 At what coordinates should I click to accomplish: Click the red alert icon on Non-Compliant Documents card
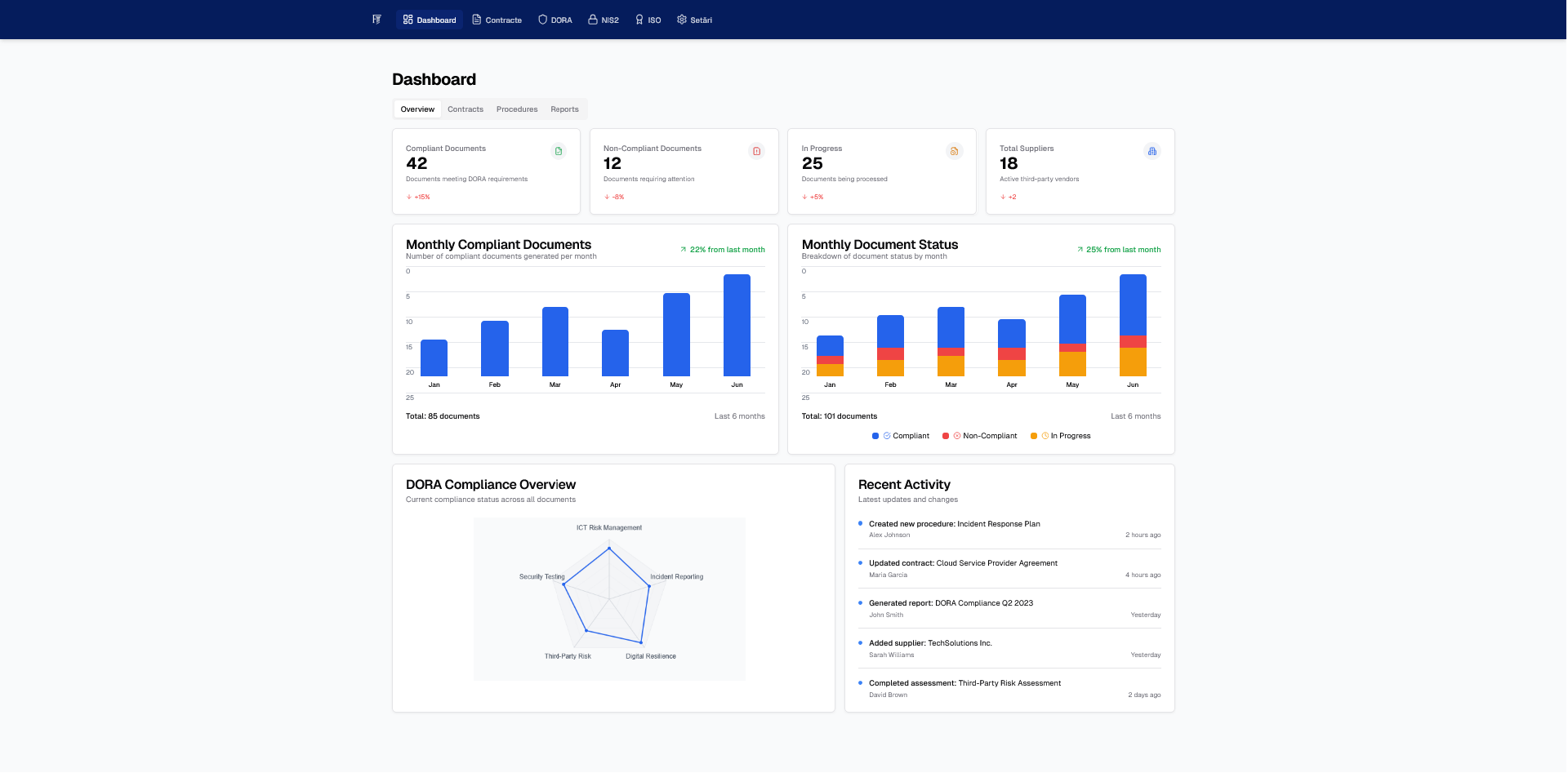tap(756, 151)
